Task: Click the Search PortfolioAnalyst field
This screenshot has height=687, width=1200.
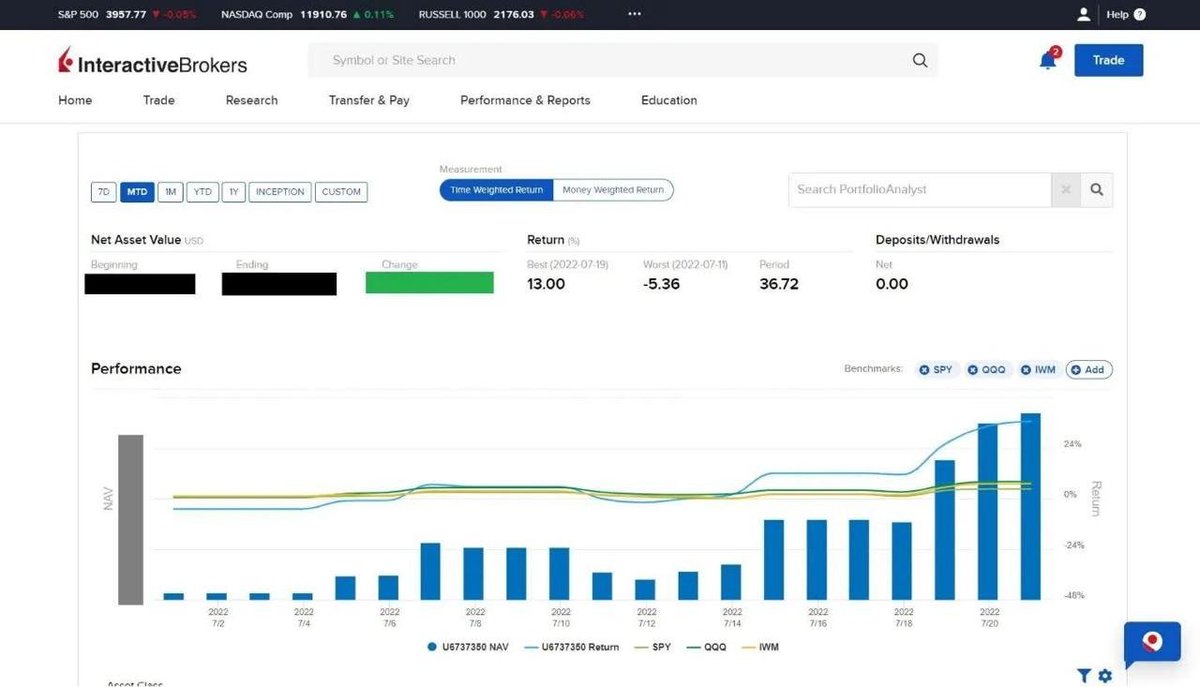Action: click(x=920, y=189)
